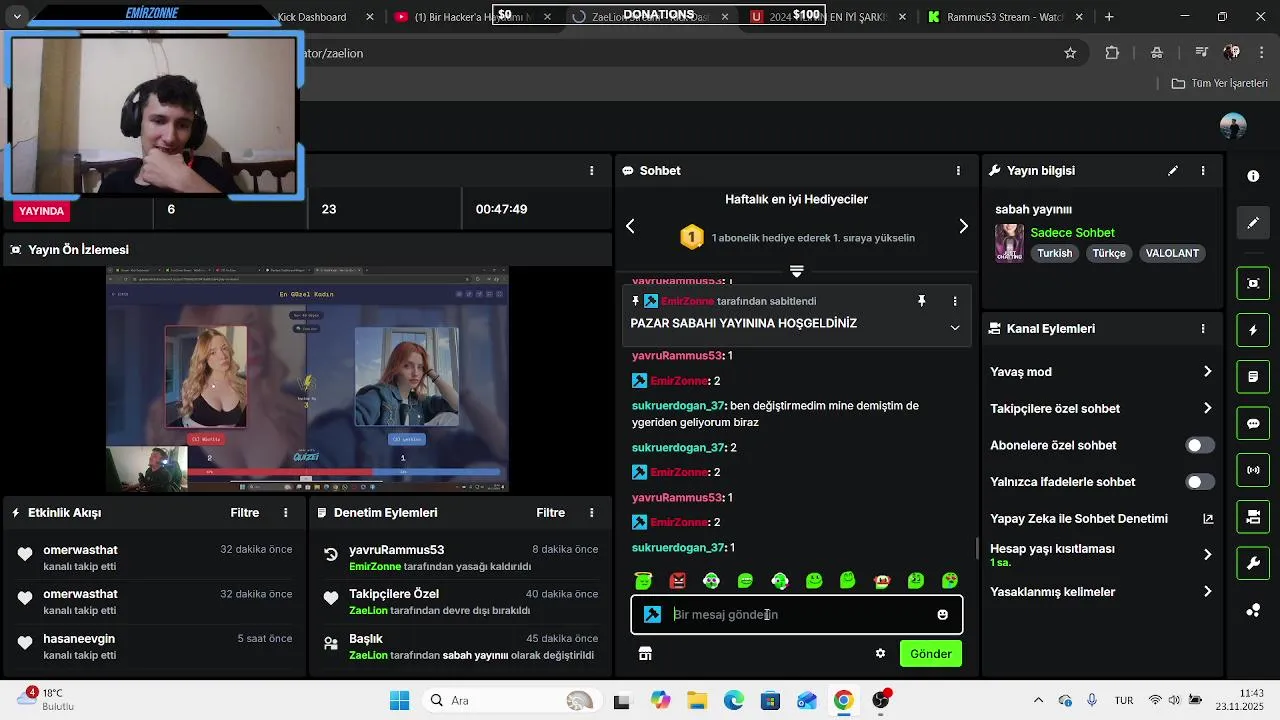The image size is (1280, 720).
Task: Toggle the wrench stream info sidebar icon
Action: (1253, 564)
